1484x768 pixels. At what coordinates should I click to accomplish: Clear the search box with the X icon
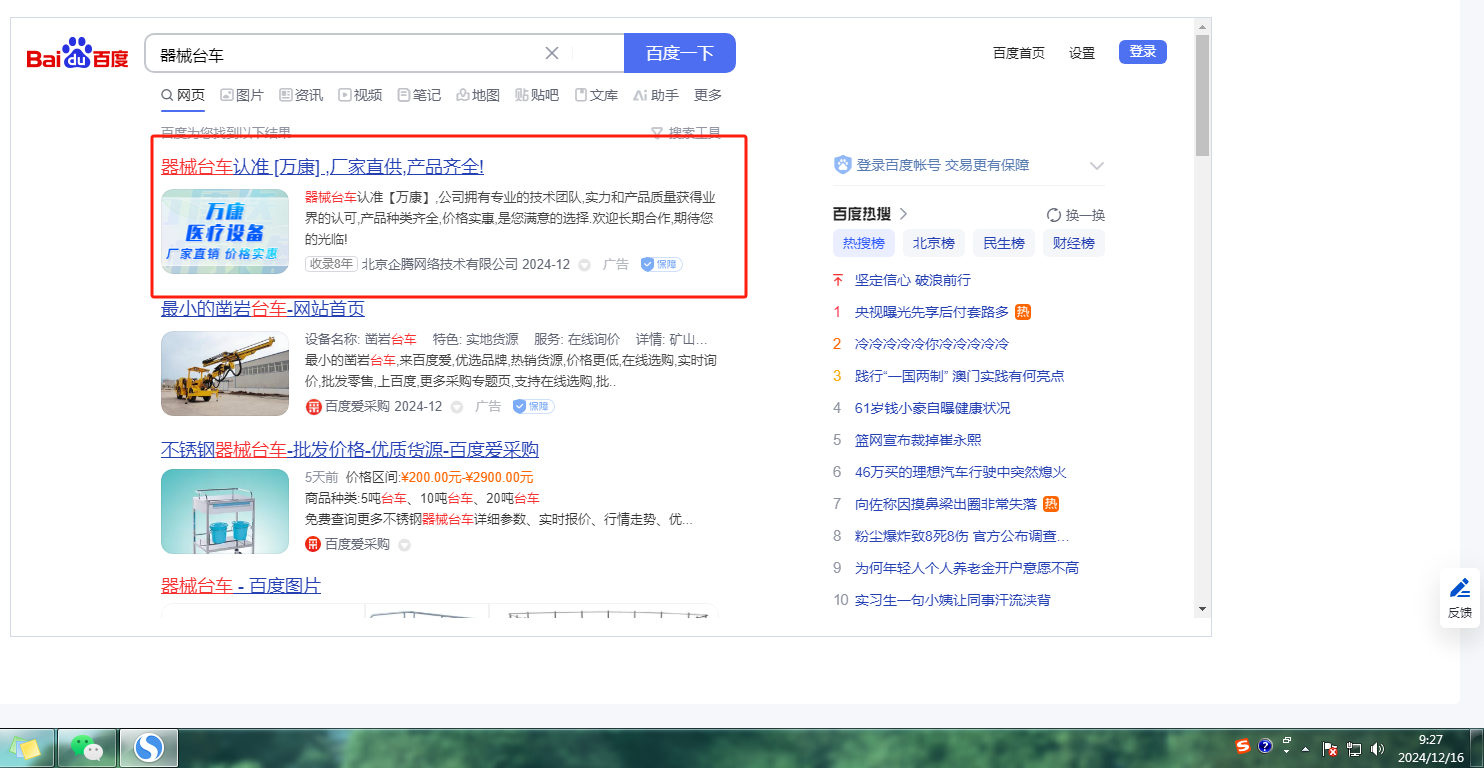click(552, 53)
